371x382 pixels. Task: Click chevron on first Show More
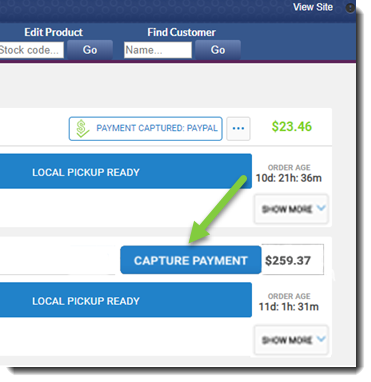coord(321,208)
